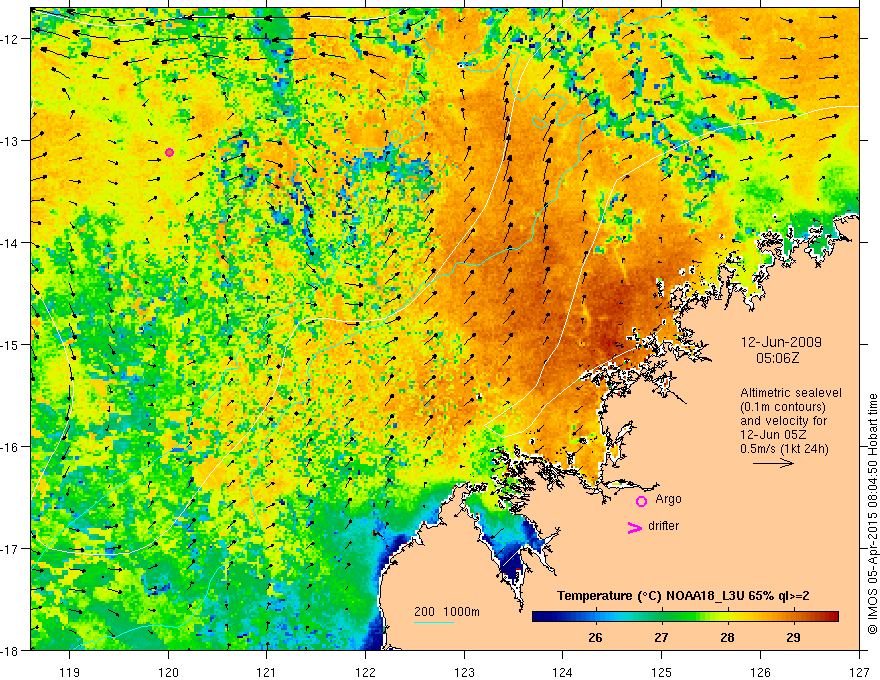Click the date label 12-Jun-2009

[x=781, y=342]
